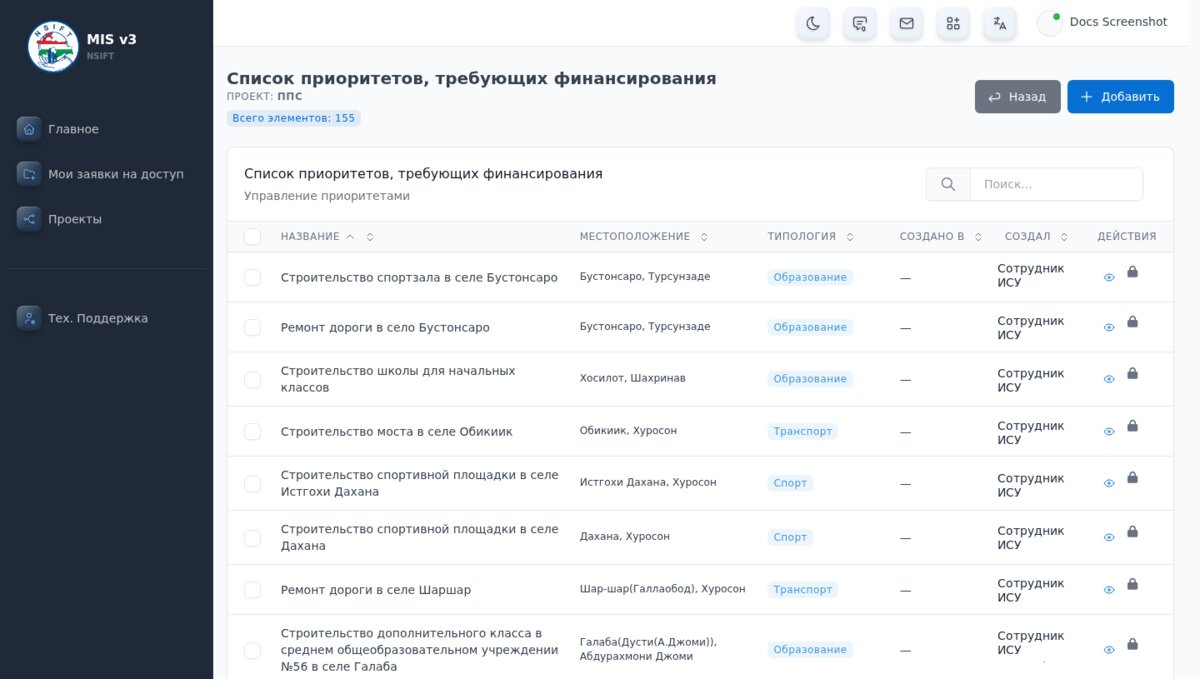Viewport: 1200px width, 679px height.
Task: View eye icon for Строительство школы row
Action: point(1109,380)
